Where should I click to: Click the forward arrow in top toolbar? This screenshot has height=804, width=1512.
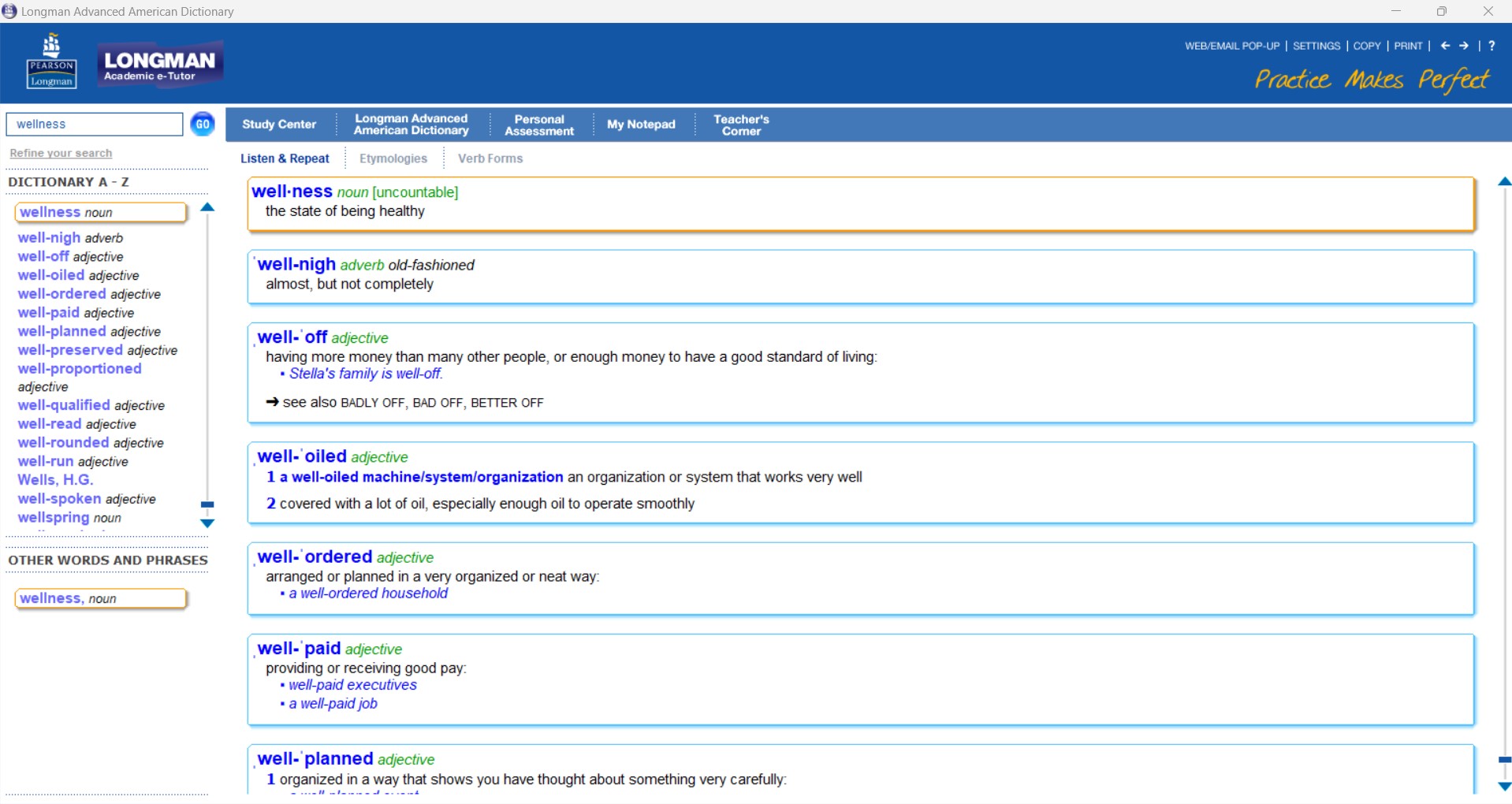tap(1464, 46)
